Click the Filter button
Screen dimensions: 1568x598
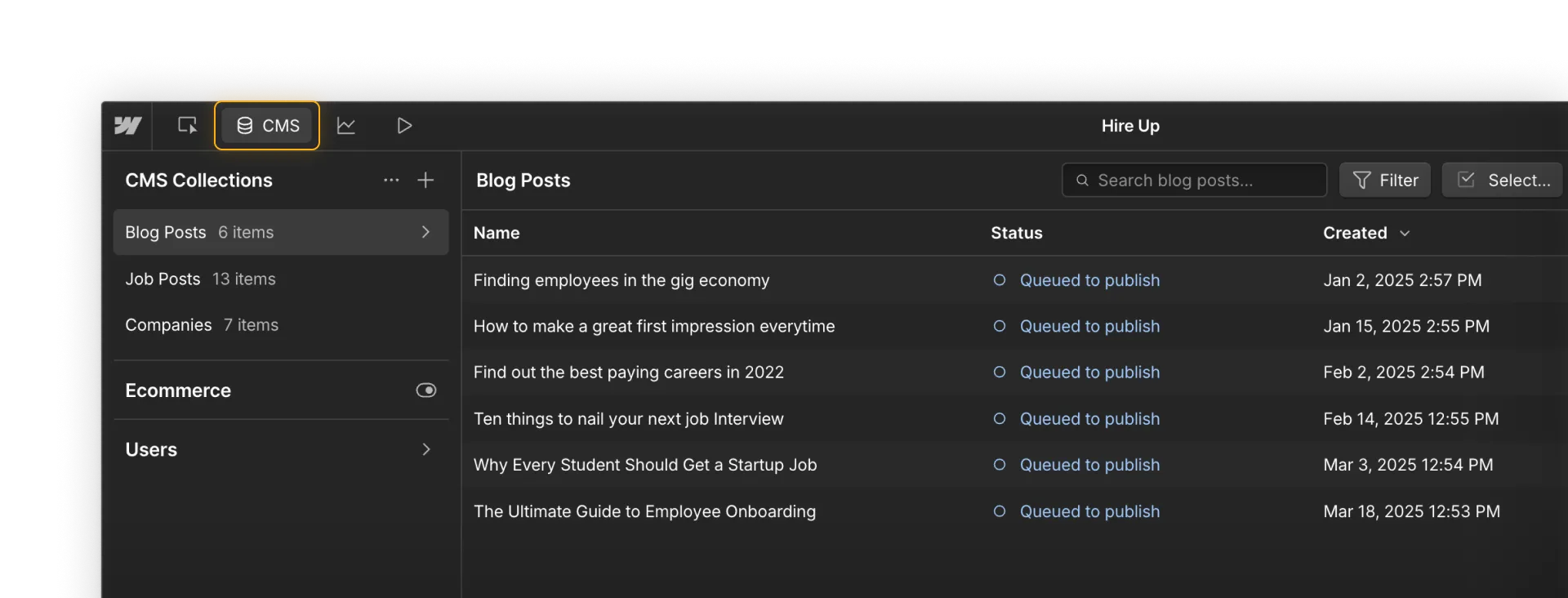pyautogui.click(x=1385, y=181)
